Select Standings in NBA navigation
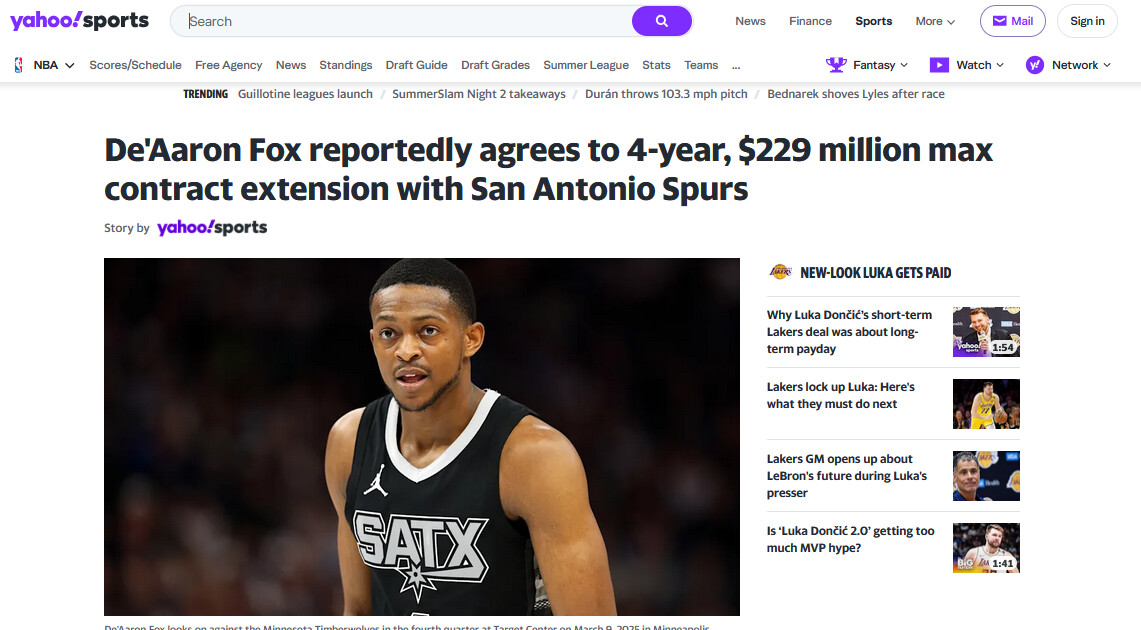1141x630 pixels. 345,65
